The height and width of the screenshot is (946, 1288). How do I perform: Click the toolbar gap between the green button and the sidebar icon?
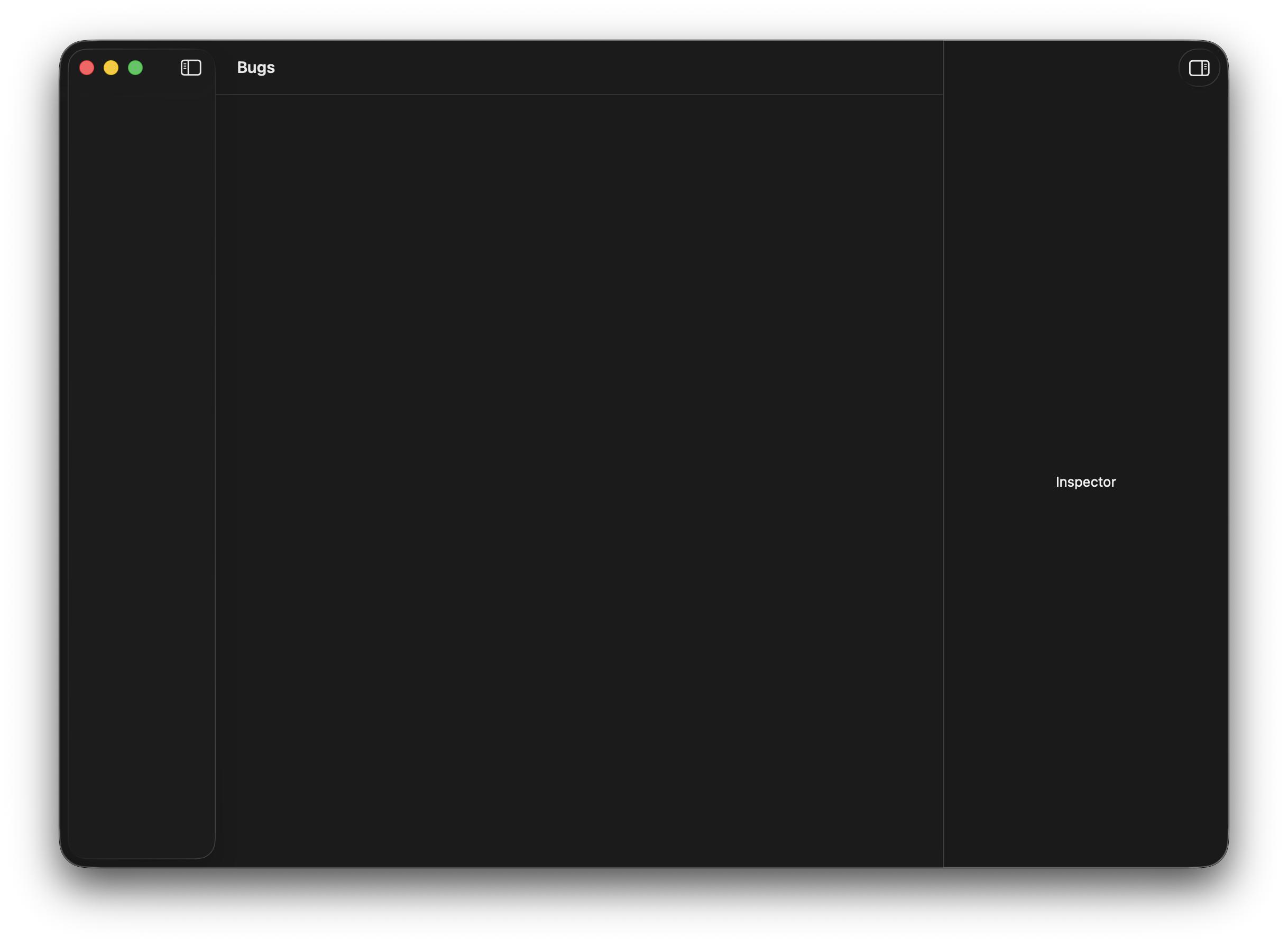162,68
